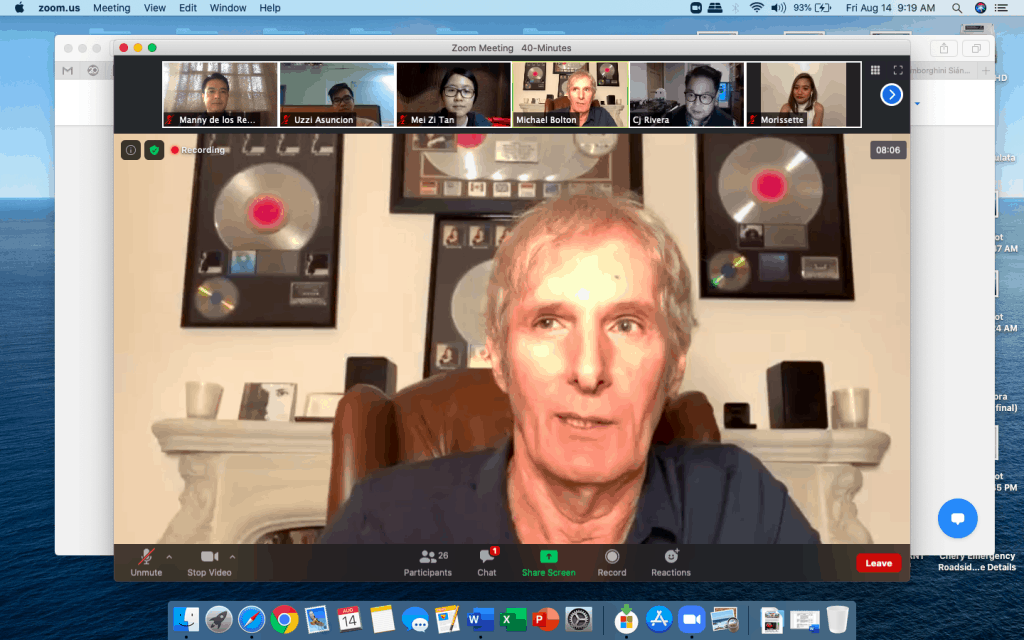Screen dimensions: 1024x640
Task: Enter full screen mode in Zoom
Action: (x=898, y=70)
